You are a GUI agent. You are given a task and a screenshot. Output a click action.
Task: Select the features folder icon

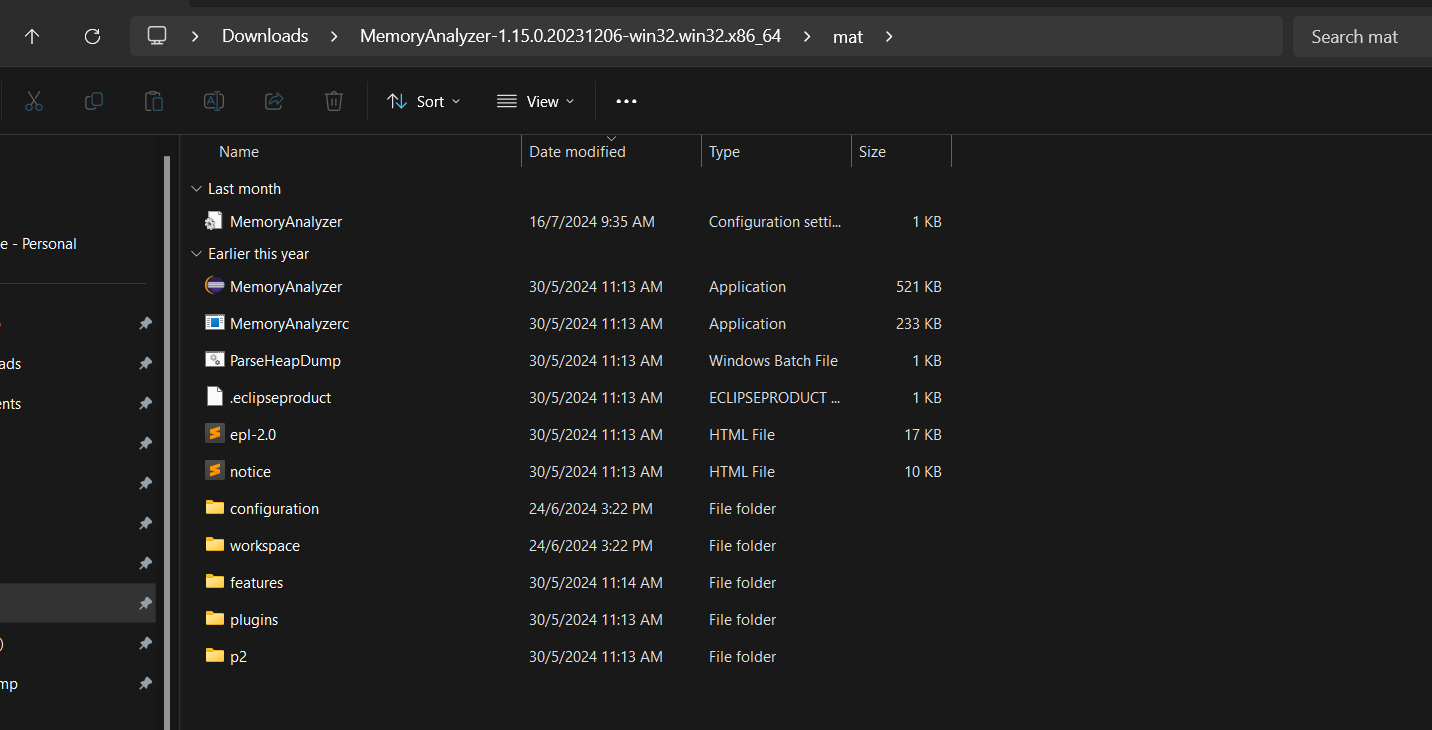pos(214,582)
